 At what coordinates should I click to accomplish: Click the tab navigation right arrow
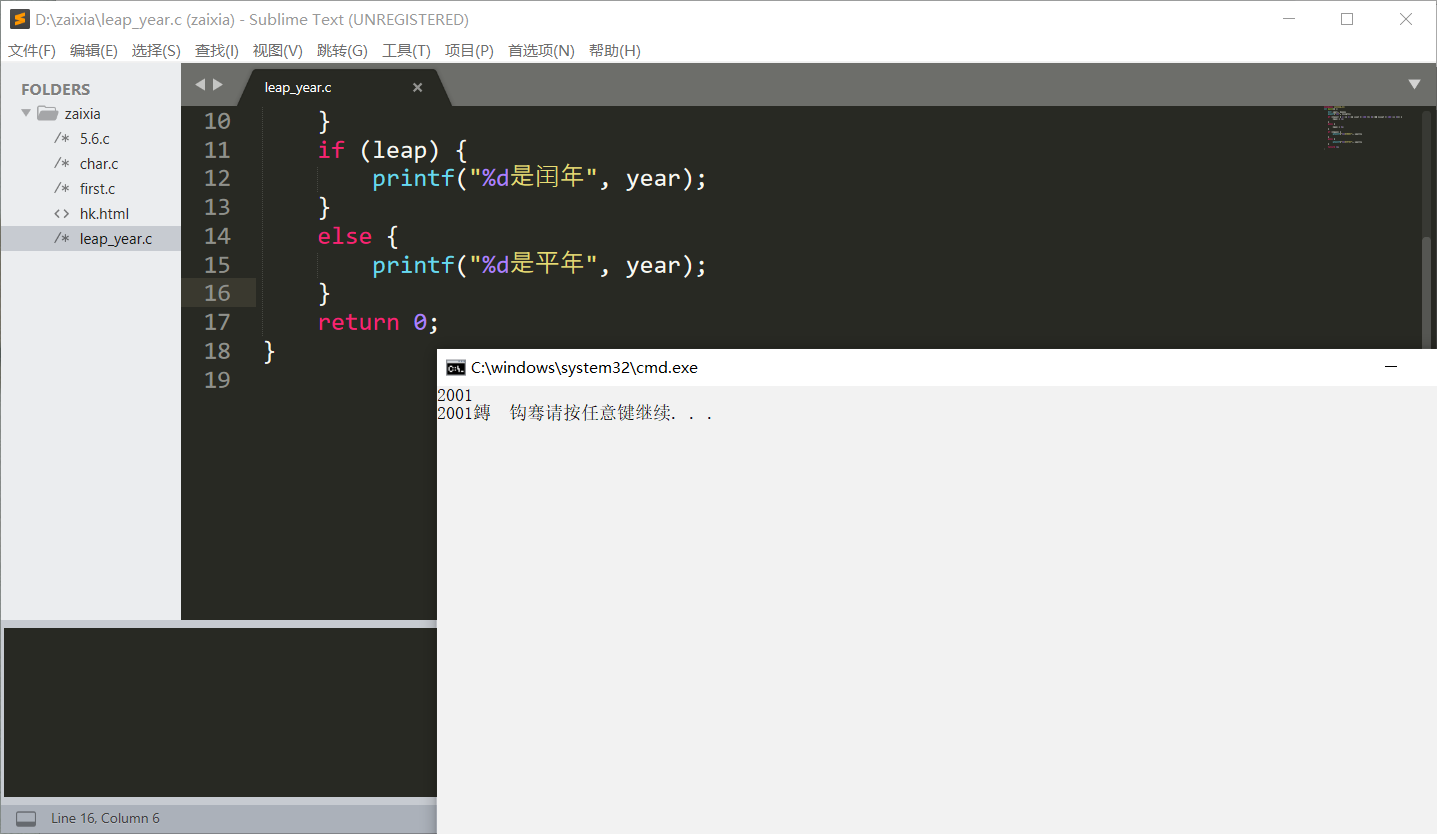click(x=218, y=85)
